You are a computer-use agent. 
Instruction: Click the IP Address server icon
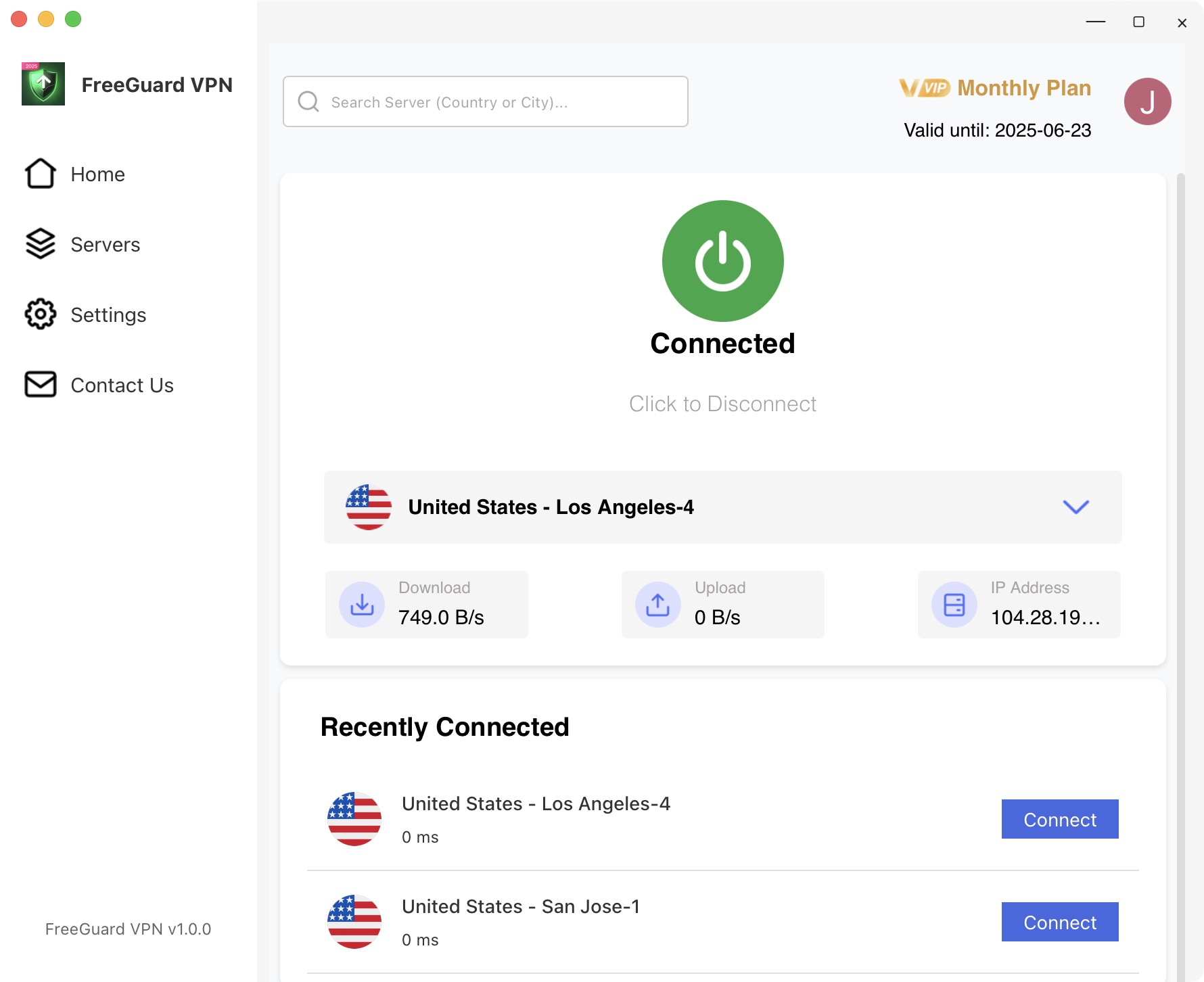tap(954, 605)
